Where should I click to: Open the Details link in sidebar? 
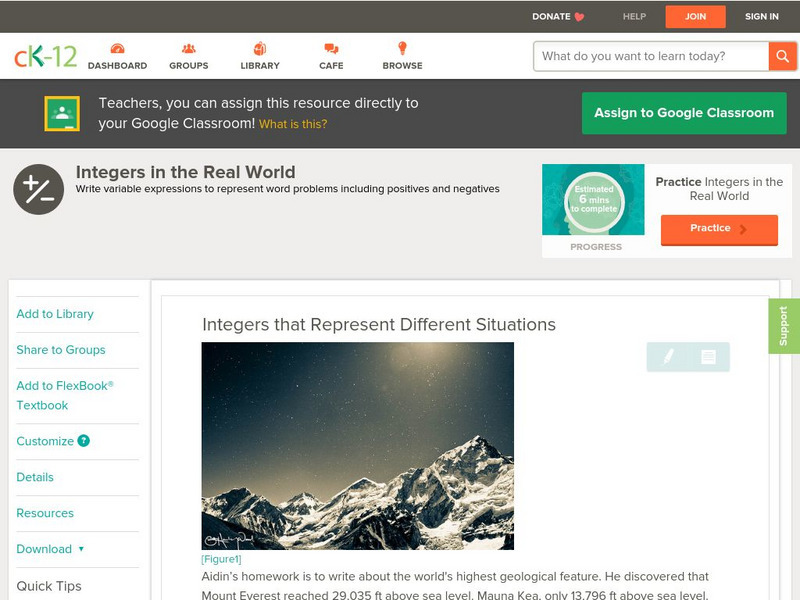click(x=35, y=477)
